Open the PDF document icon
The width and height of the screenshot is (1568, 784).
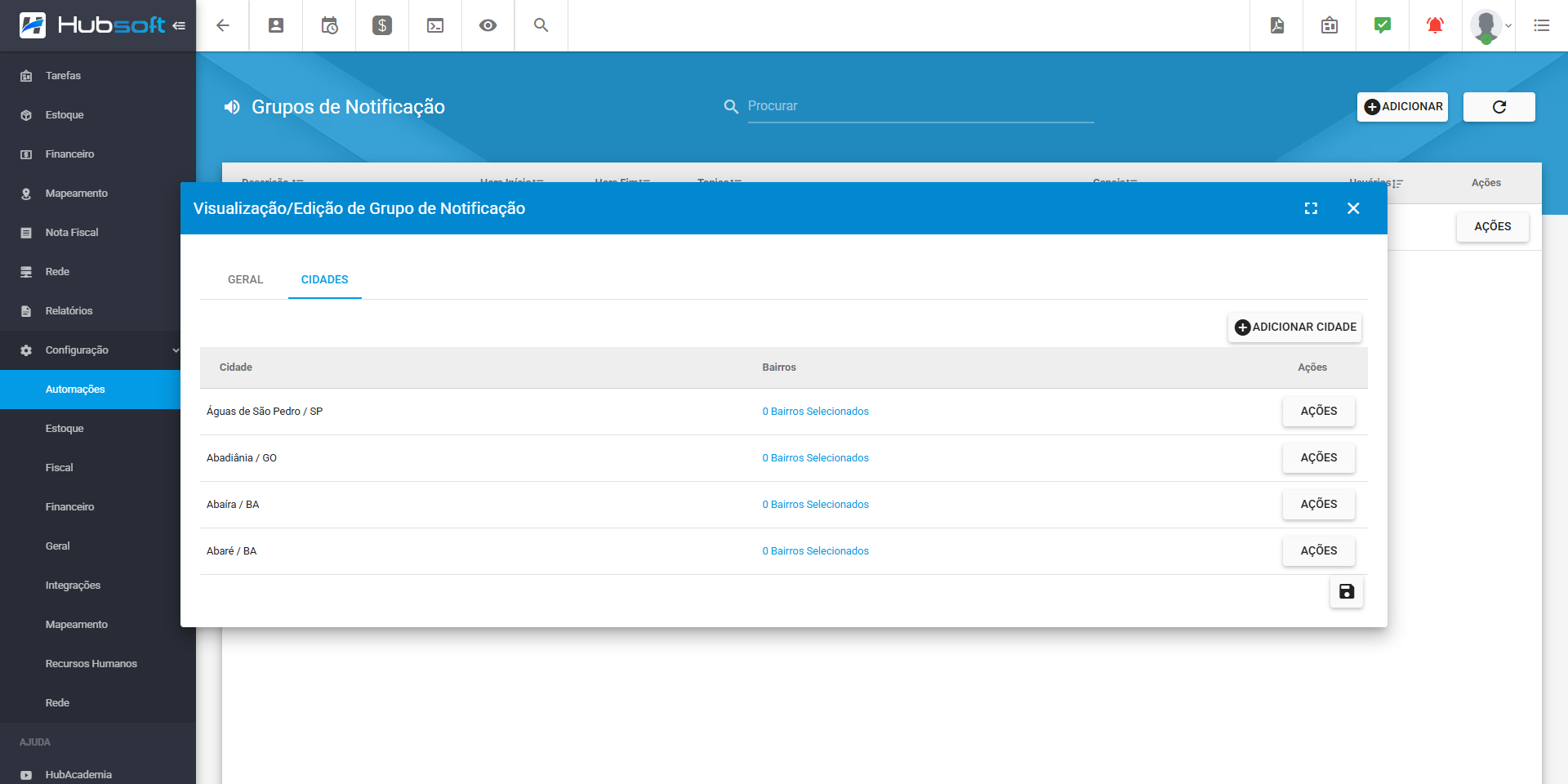pyautogui.click(x=1276, y=25)
